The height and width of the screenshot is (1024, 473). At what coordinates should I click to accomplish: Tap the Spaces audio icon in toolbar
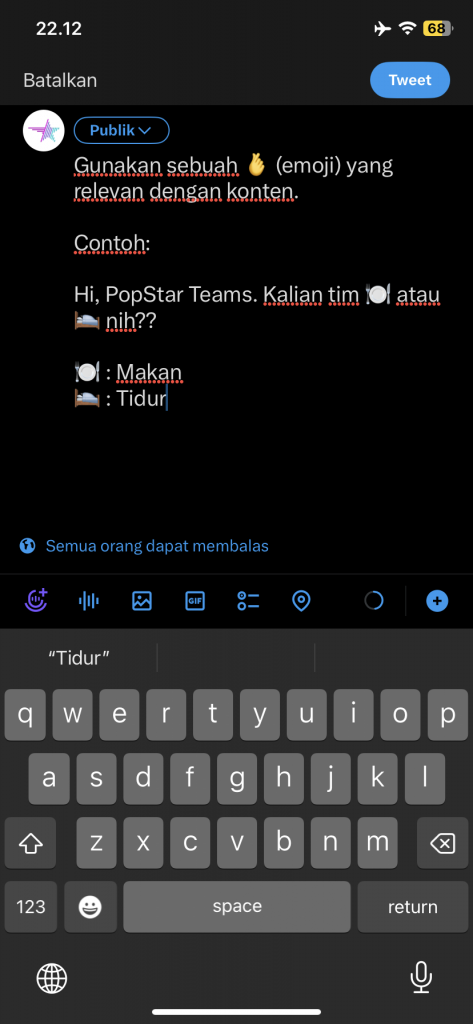(37, 600)
